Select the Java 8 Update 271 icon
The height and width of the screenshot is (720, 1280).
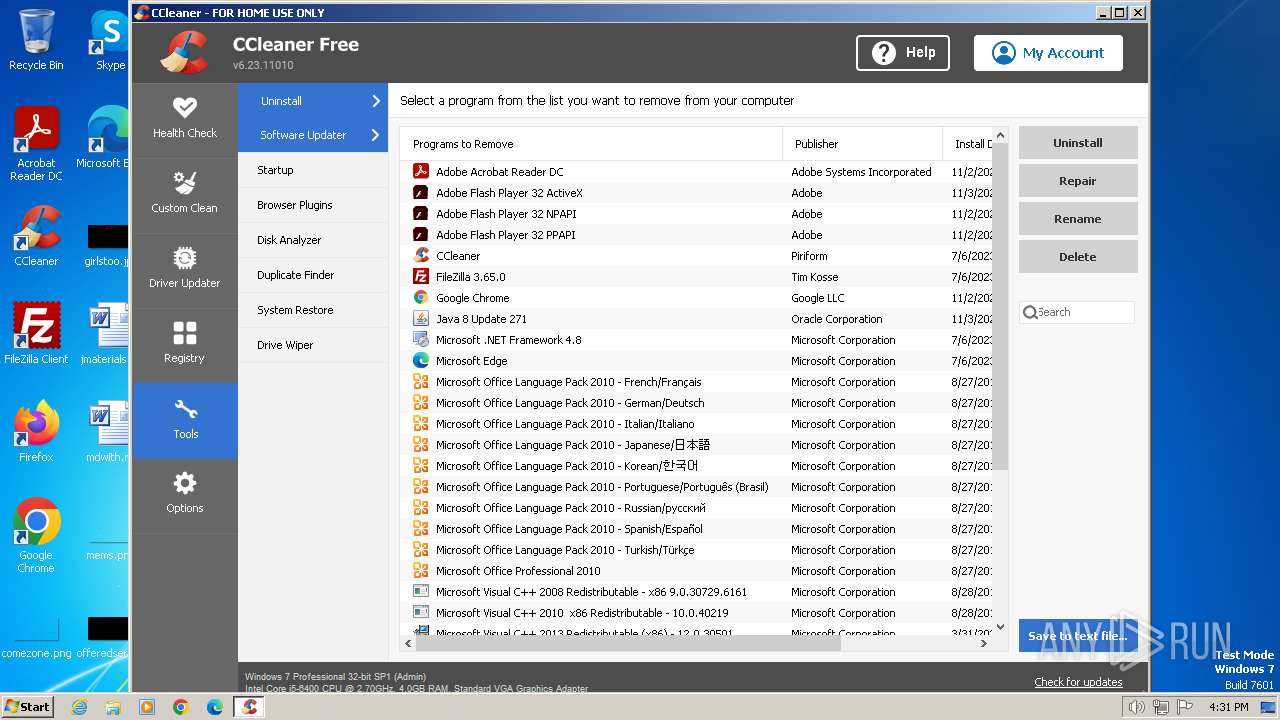[421, 319]
